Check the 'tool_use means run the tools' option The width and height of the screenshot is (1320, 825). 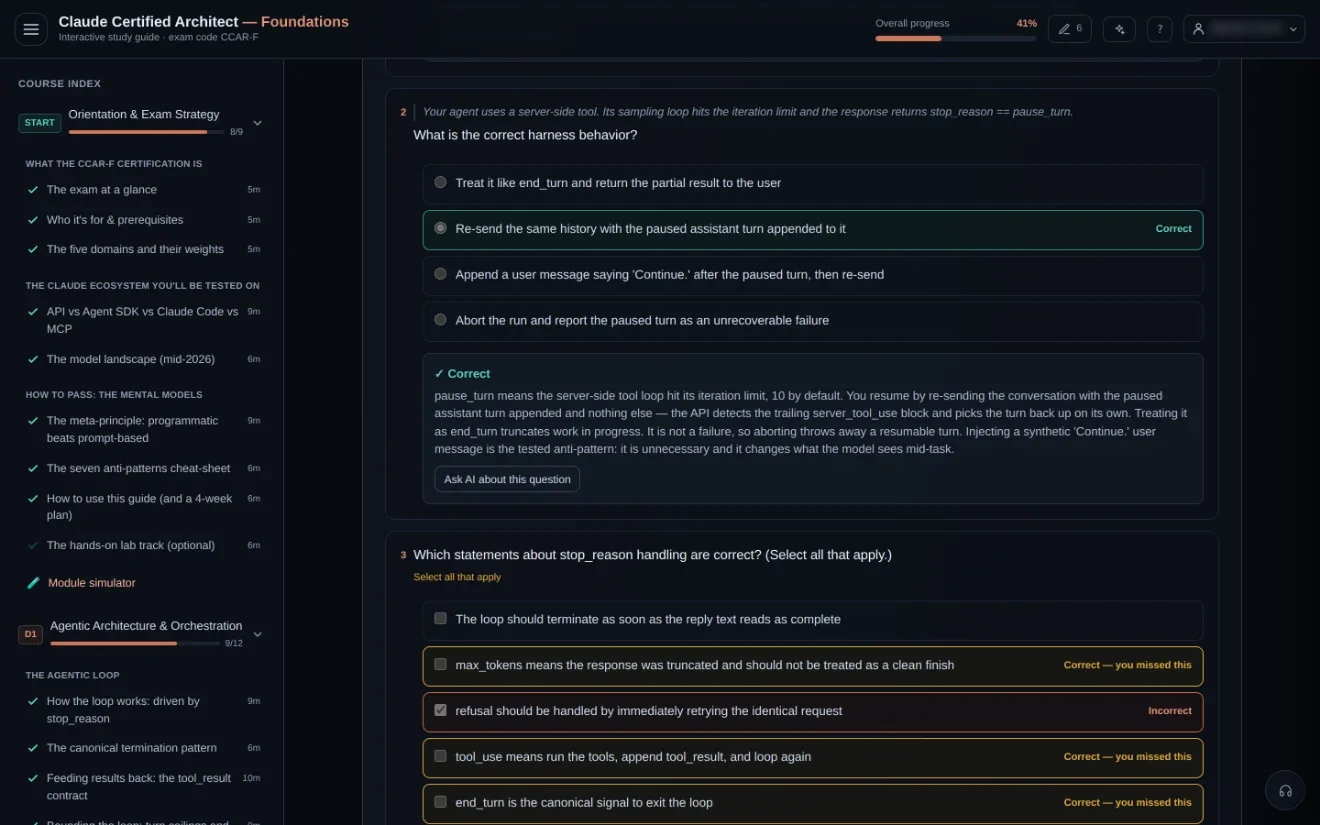point(440,757)
